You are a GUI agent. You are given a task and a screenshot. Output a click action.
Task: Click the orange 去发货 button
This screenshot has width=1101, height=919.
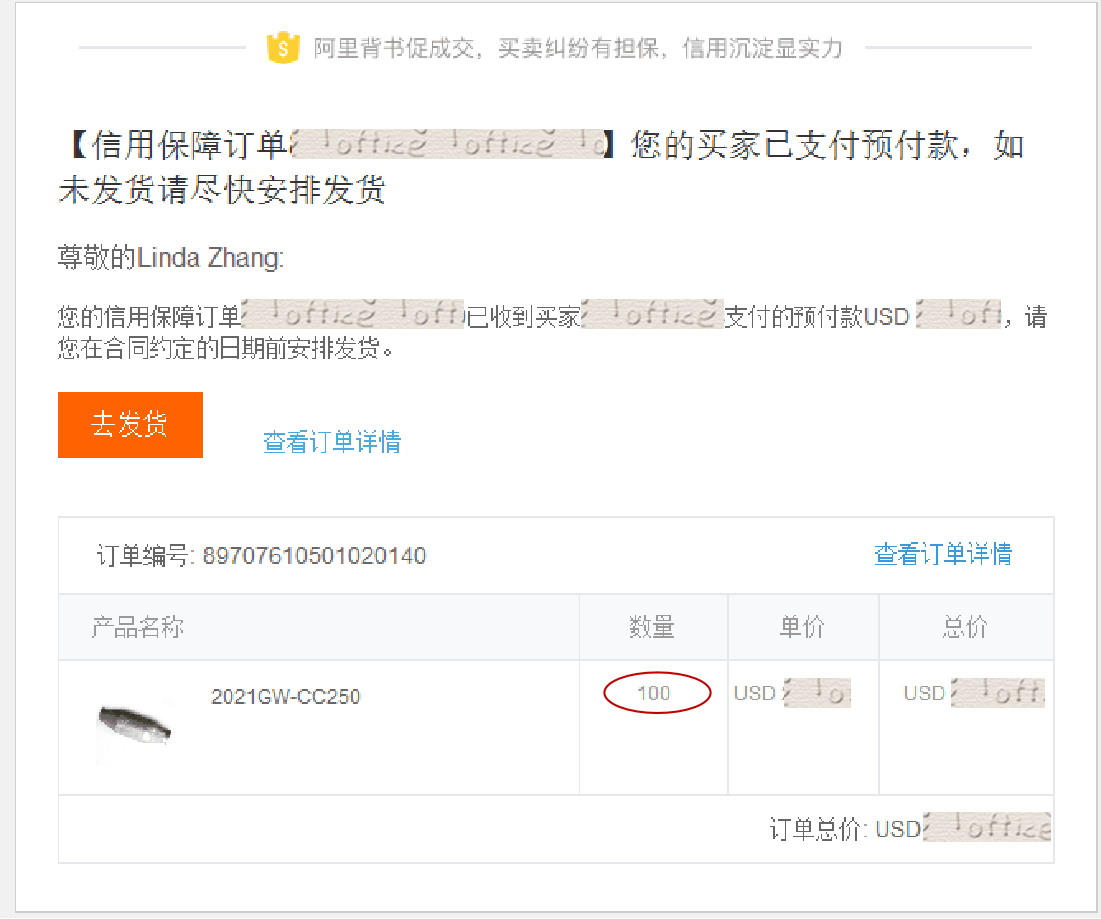[x=130, y=425]
